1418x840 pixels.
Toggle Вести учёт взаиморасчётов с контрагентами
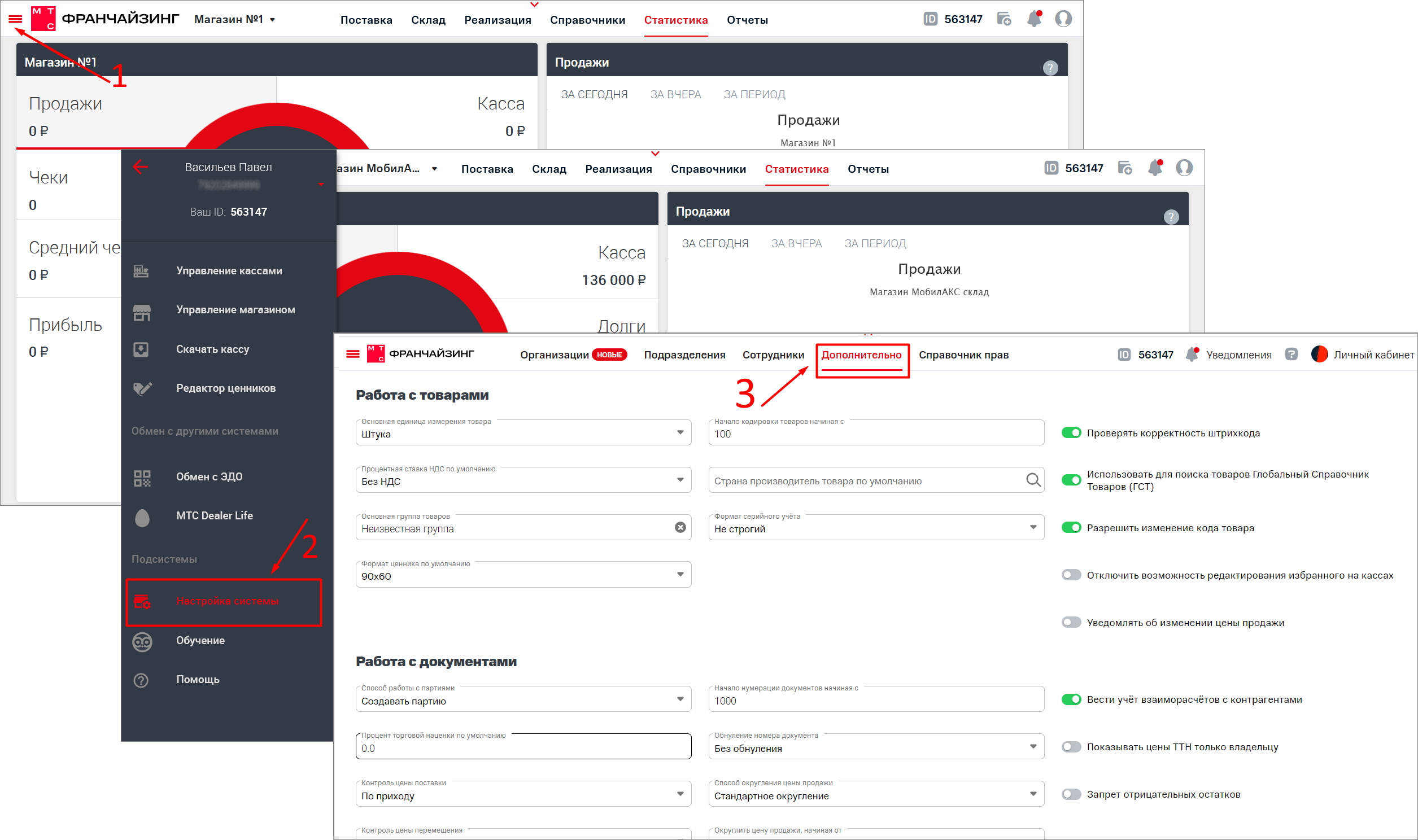pos(1071,699)
